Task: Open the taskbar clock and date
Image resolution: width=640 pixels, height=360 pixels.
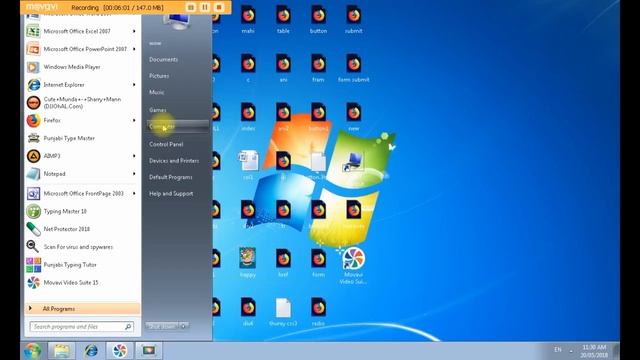Action: [594, 351]
